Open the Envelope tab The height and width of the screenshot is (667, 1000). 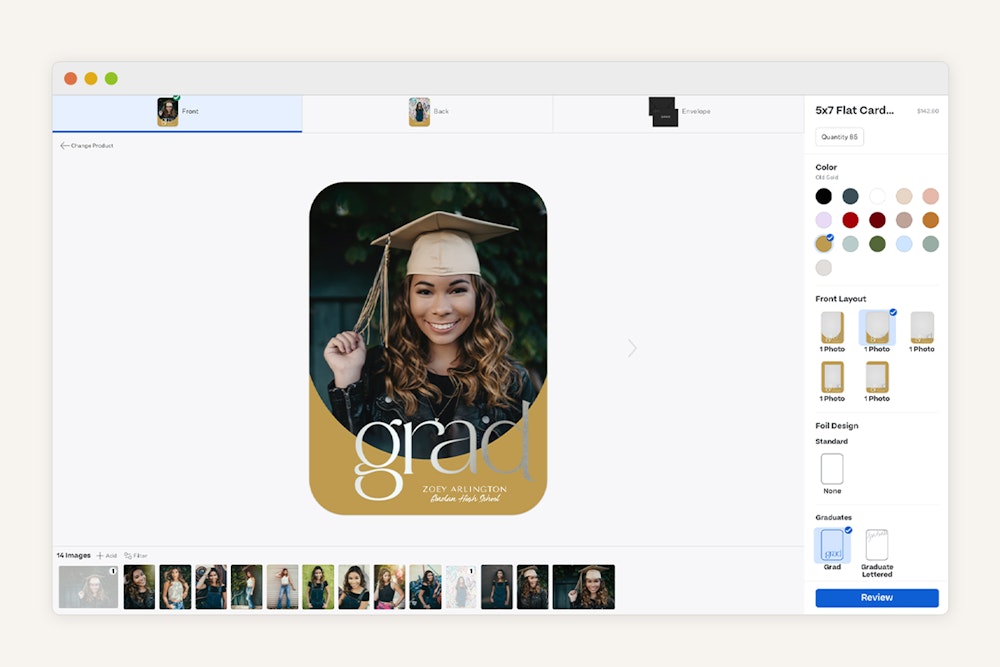click(x=678, y=112)
